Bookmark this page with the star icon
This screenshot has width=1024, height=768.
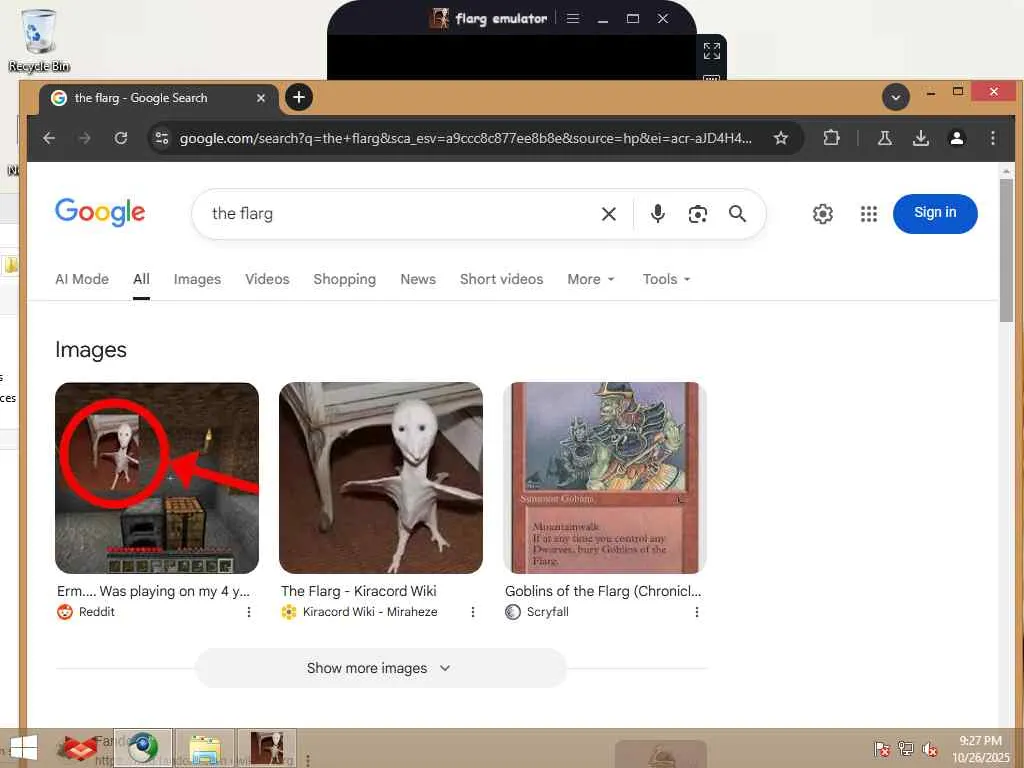coord(780,138)
